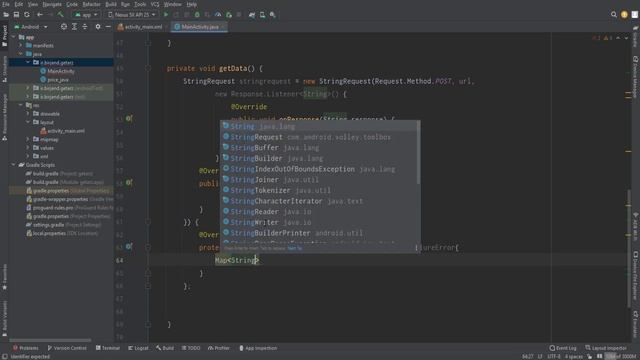Open the File menu

click(6, 4)
